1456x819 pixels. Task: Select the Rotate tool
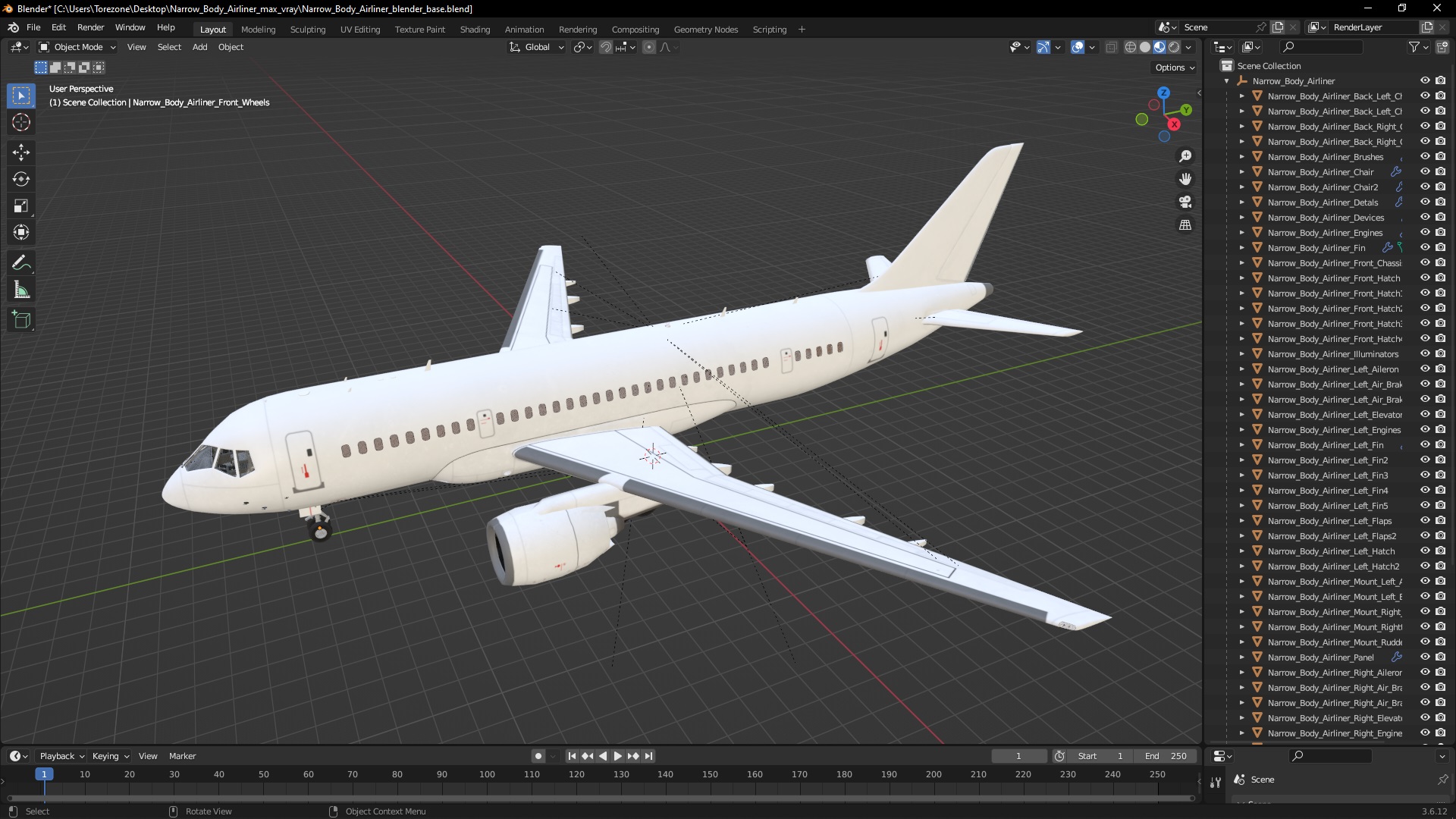tap(21, 180)
